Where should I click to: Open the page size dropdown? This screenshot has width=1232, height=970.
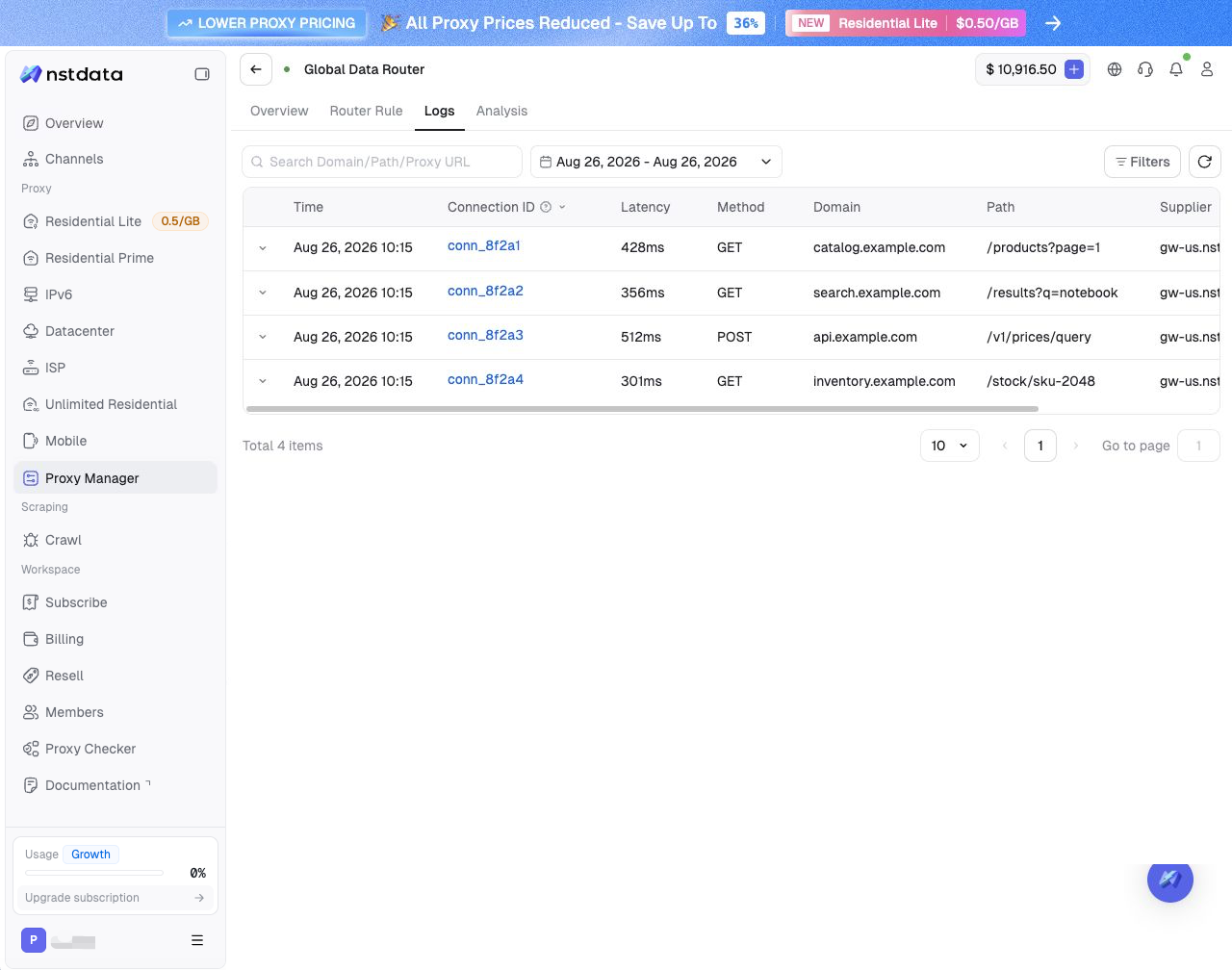tap(950, 446)
